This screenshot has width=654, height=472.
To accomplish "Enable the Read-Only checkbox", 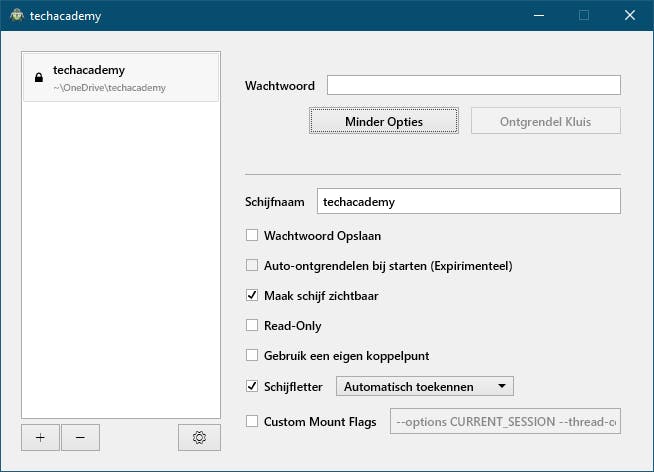I will click(252, 325).
